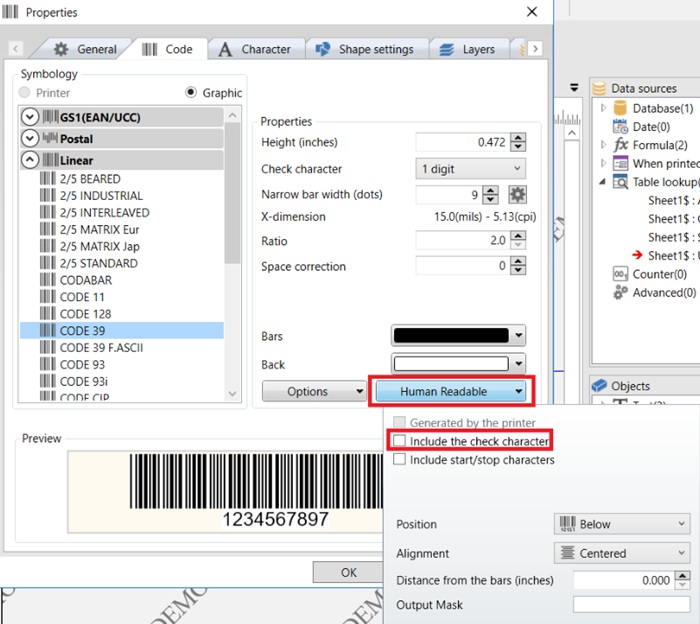Expand the Database(1) tree node

603,108
